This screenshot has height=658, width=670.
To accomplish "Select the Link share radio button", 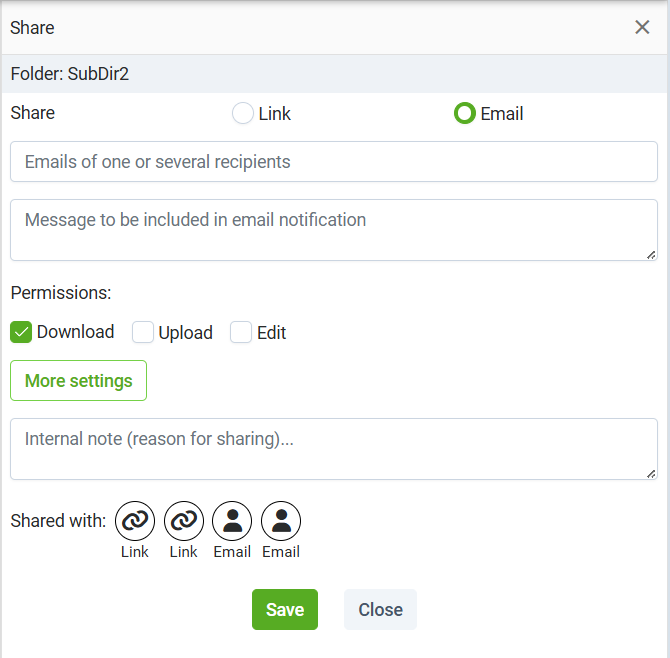I will [x=243, y=113].
